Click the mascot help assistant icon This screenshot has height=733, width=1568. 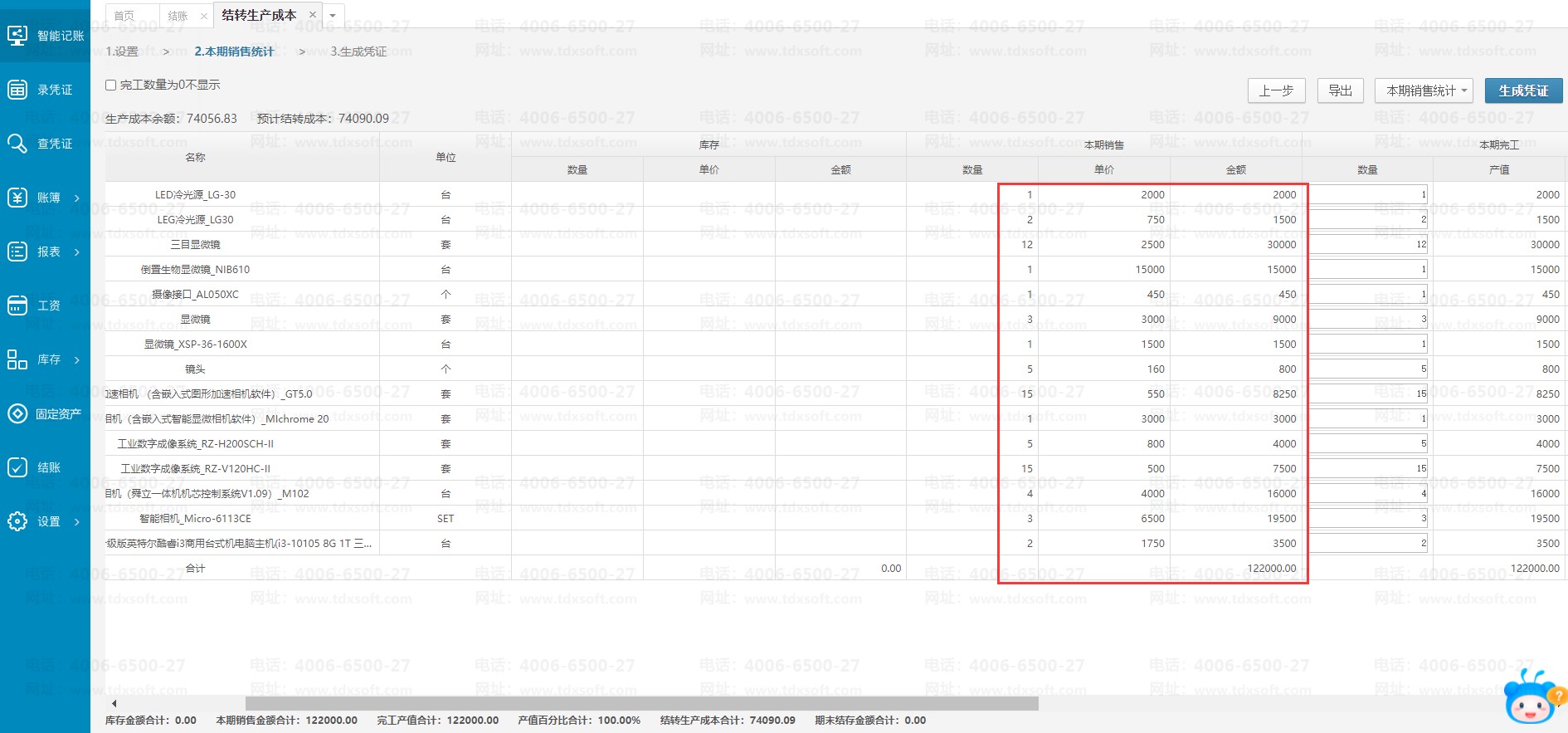tap(1532, 699)
